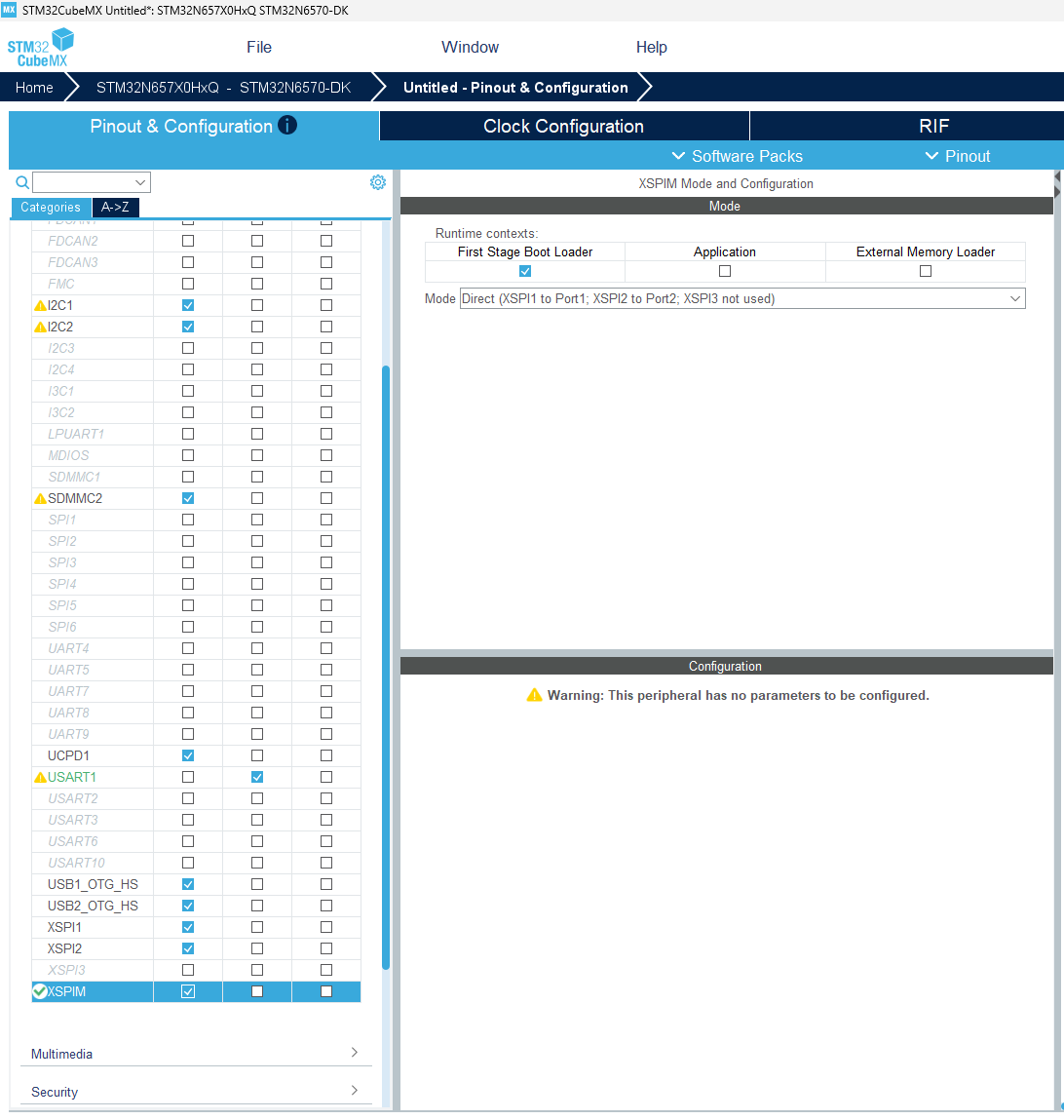Screen dimensions: 1064x1120
Task: Click the search magnifier icon
Action: [22, 182]
